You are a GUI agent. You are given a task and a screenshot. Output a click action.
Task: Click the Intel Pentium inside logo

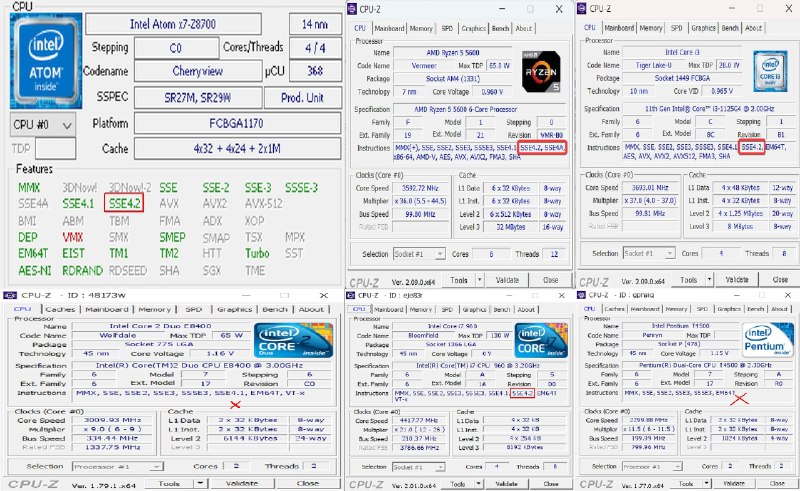coord(767,339)
